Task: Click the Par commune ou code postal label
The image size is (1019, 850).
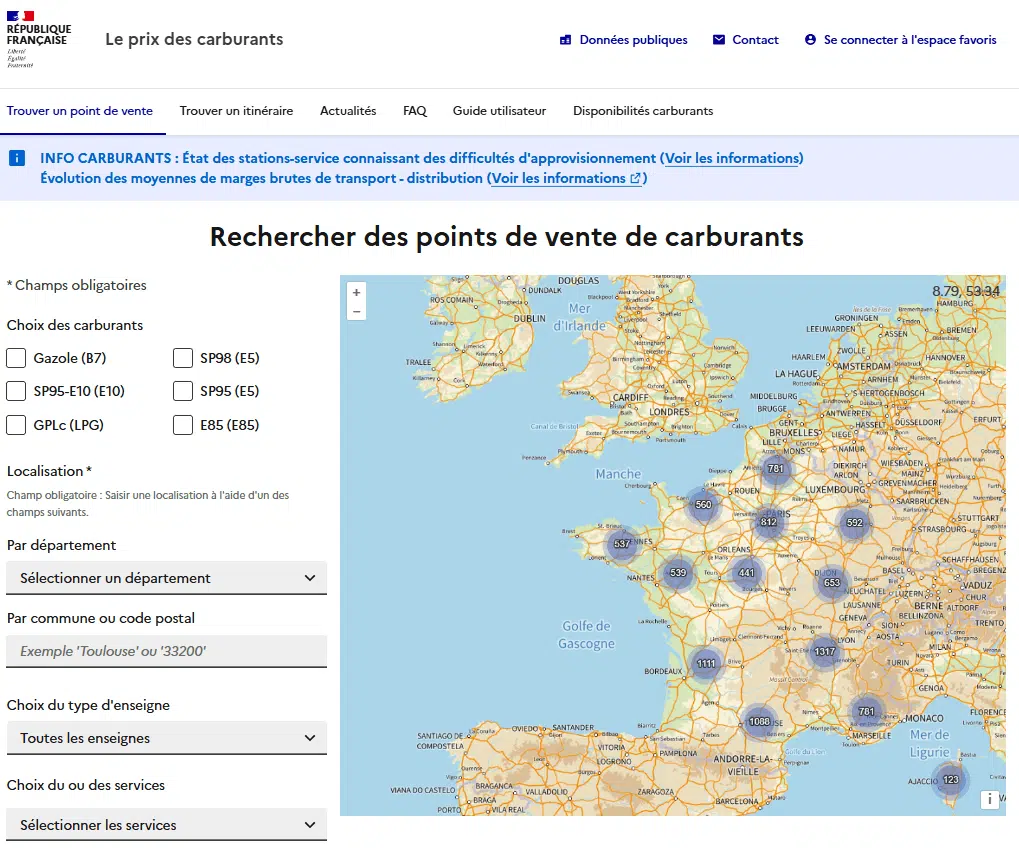Action: (x=101, y=618)
